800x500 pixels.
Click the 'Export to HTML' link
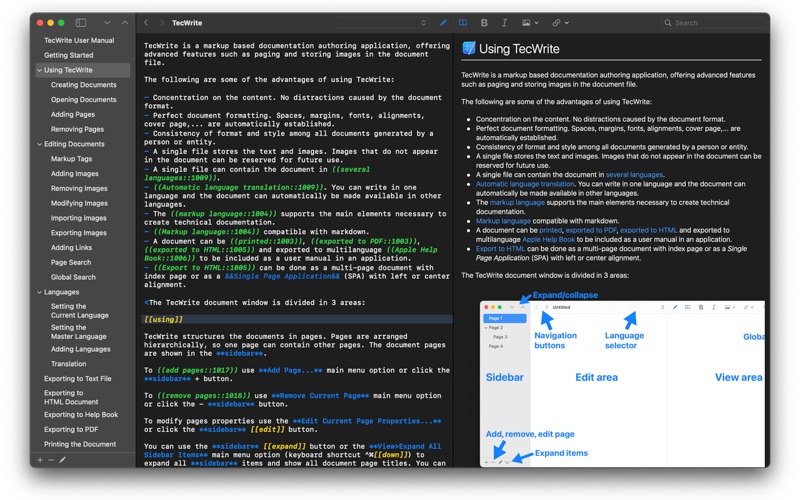pos(501,248)
